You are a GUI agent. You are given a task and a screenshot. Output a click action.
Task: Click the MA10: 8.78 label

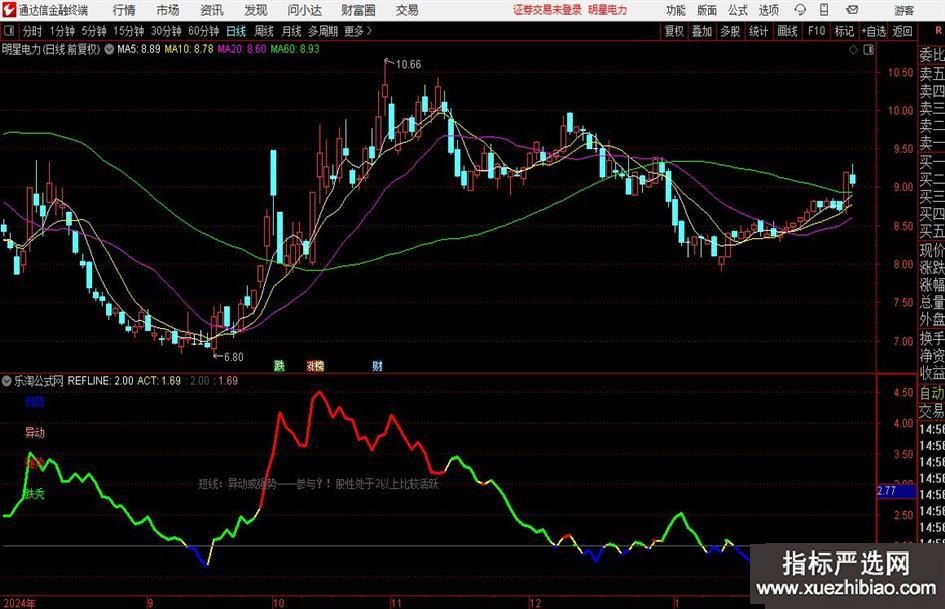click(x=189, y=49)
